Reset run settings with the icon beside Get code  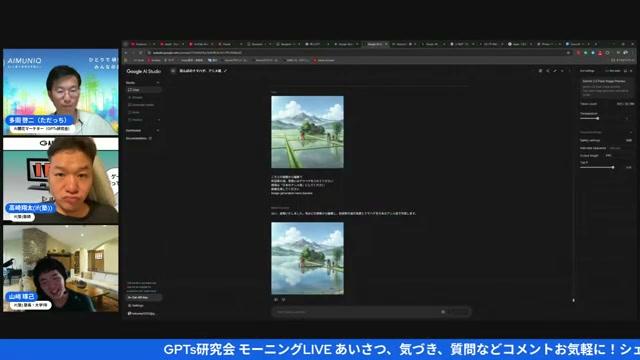625,71
